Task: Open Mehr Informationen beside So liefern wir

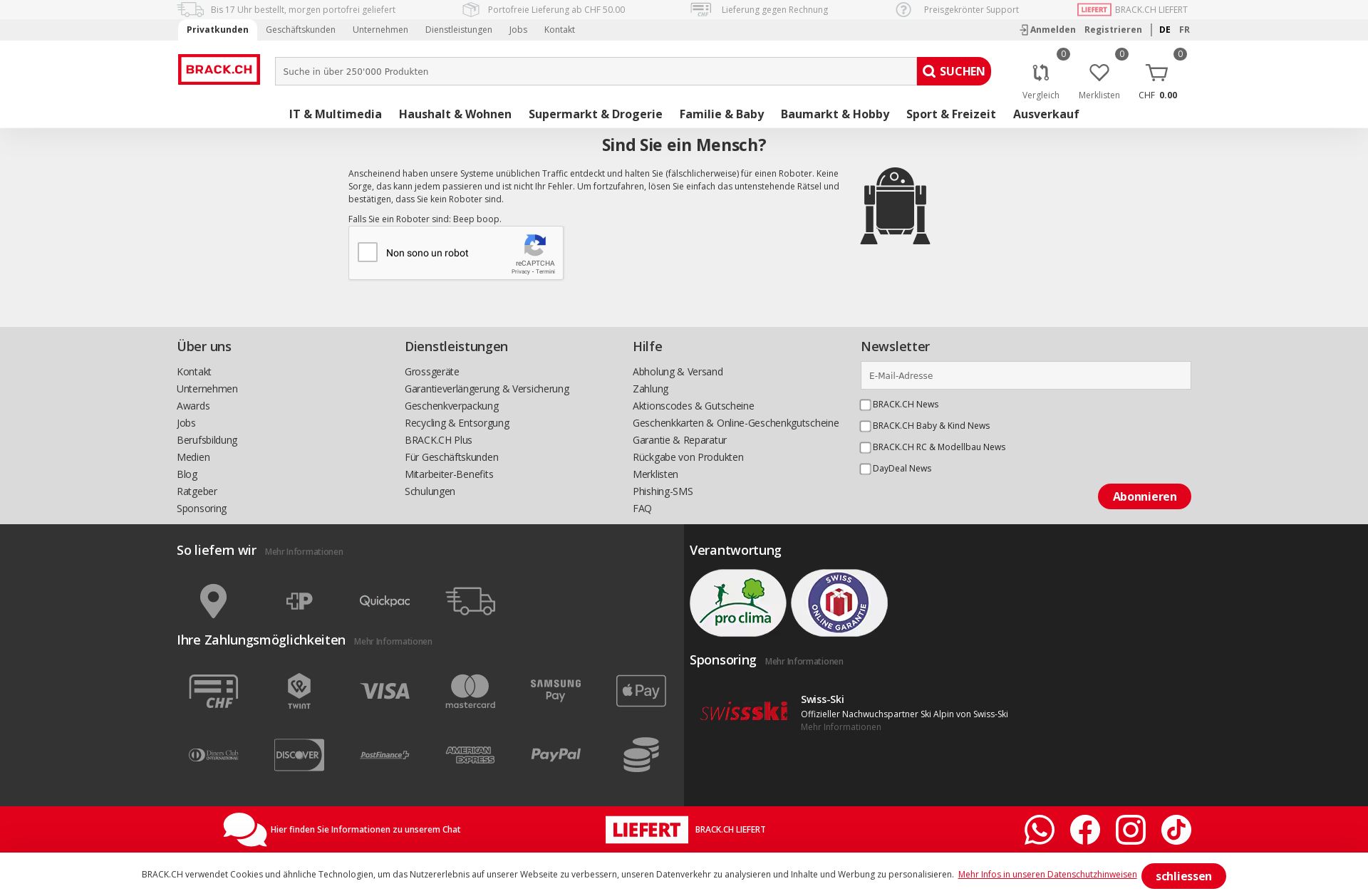Action: 304,552
